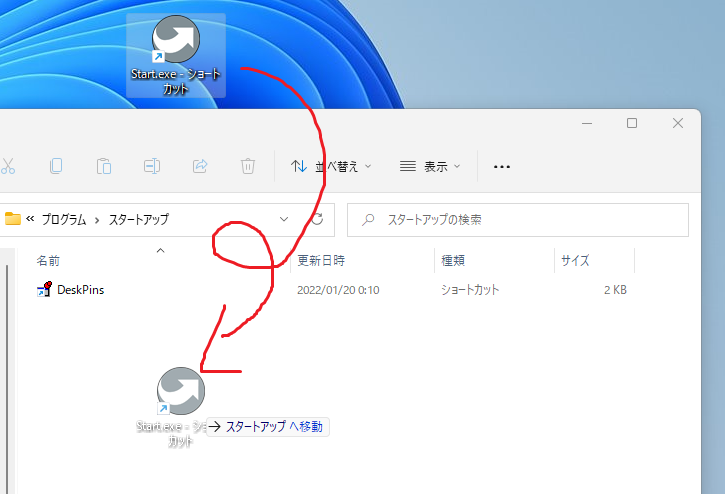The image size is (725, 494).
Task: Click the DeskPins date 2022/01/20 0:10
Action: [x=338, y=290]
